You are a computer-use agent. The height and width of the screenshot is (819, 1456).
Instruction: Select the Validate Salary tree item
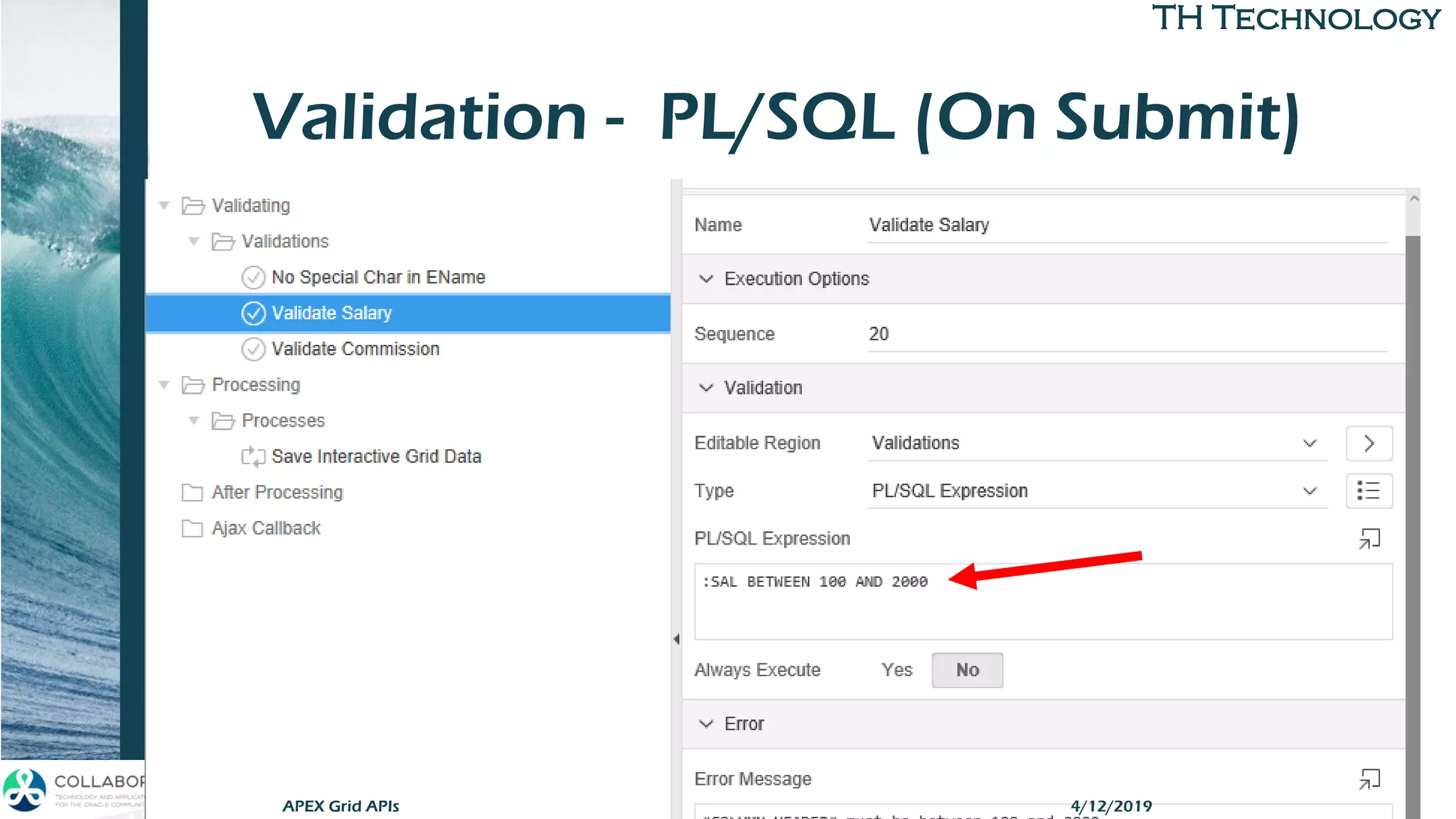(x=407, y=313)
